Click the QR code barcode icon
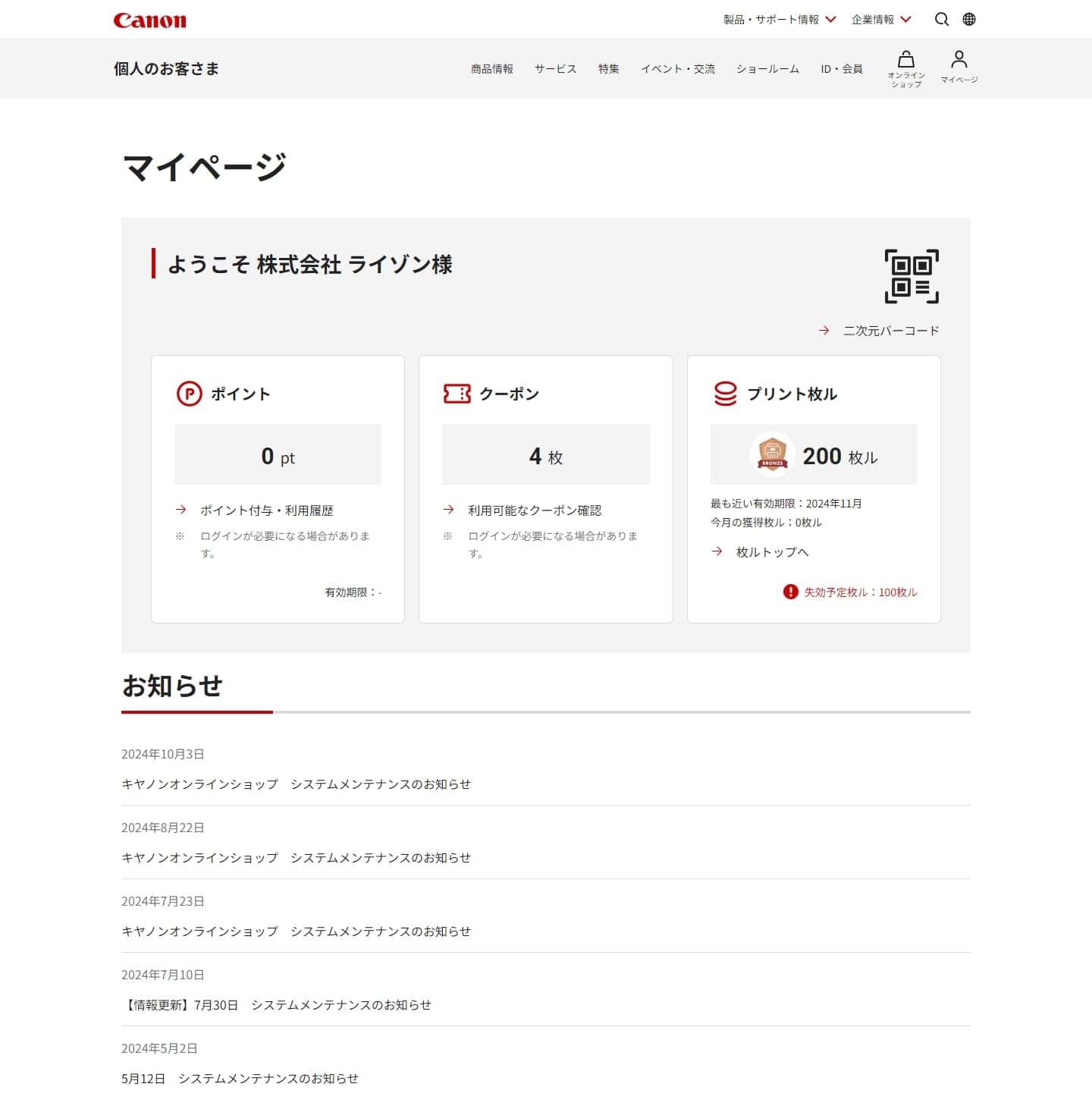 (x=912, y=276)
